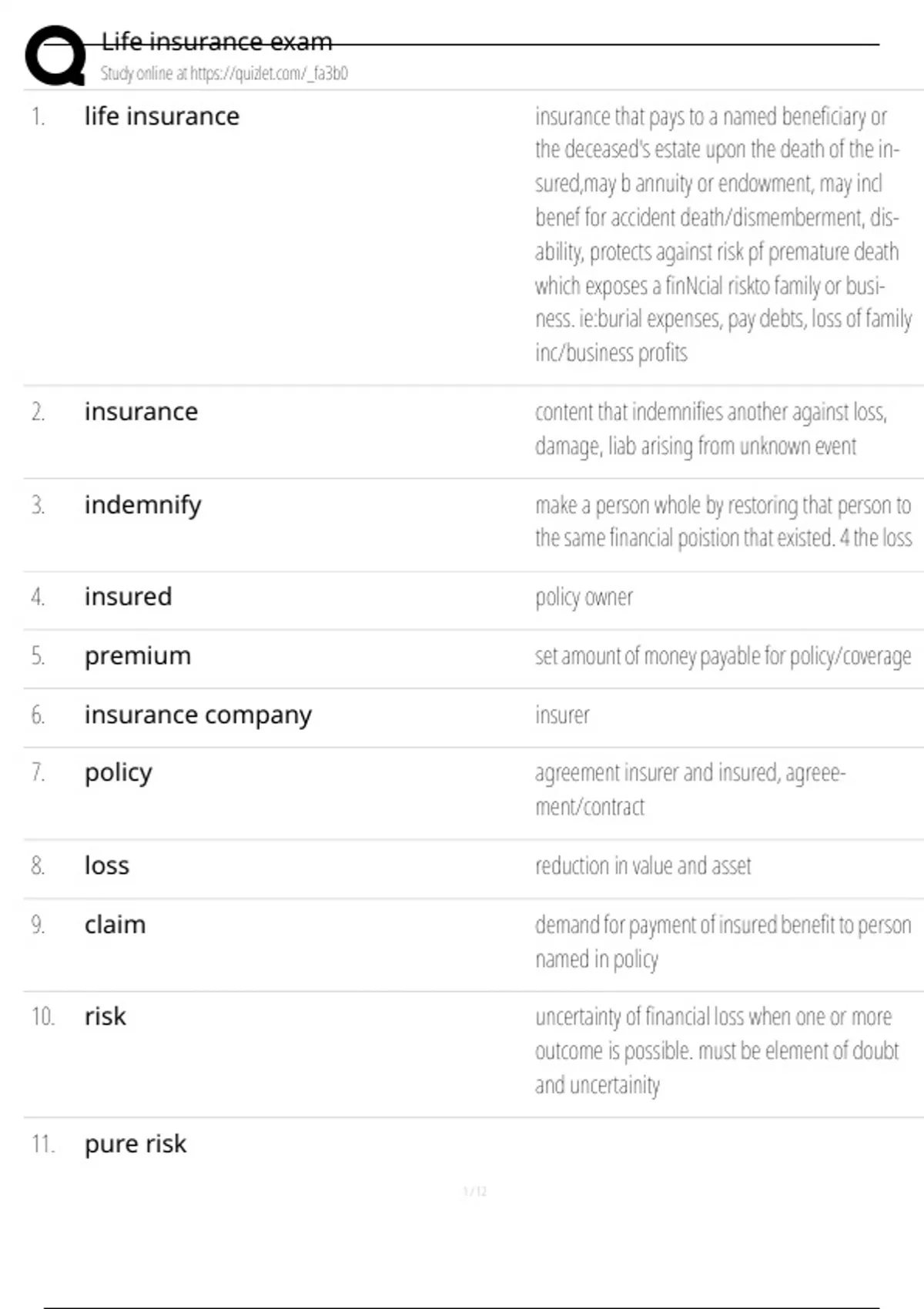Select the "policy" term in row 7

118,772
